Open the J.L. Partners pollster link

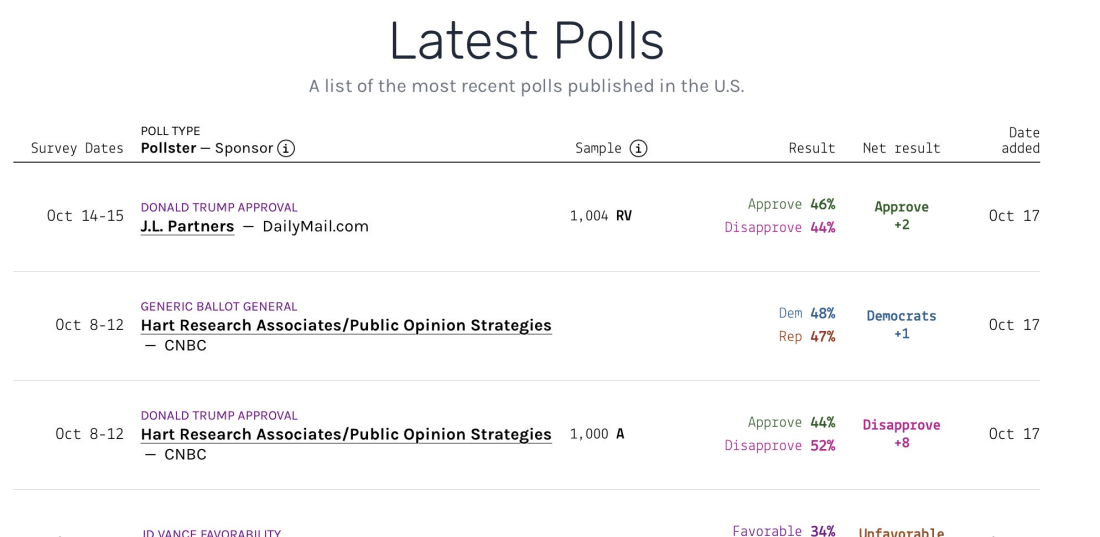point(187,226)
